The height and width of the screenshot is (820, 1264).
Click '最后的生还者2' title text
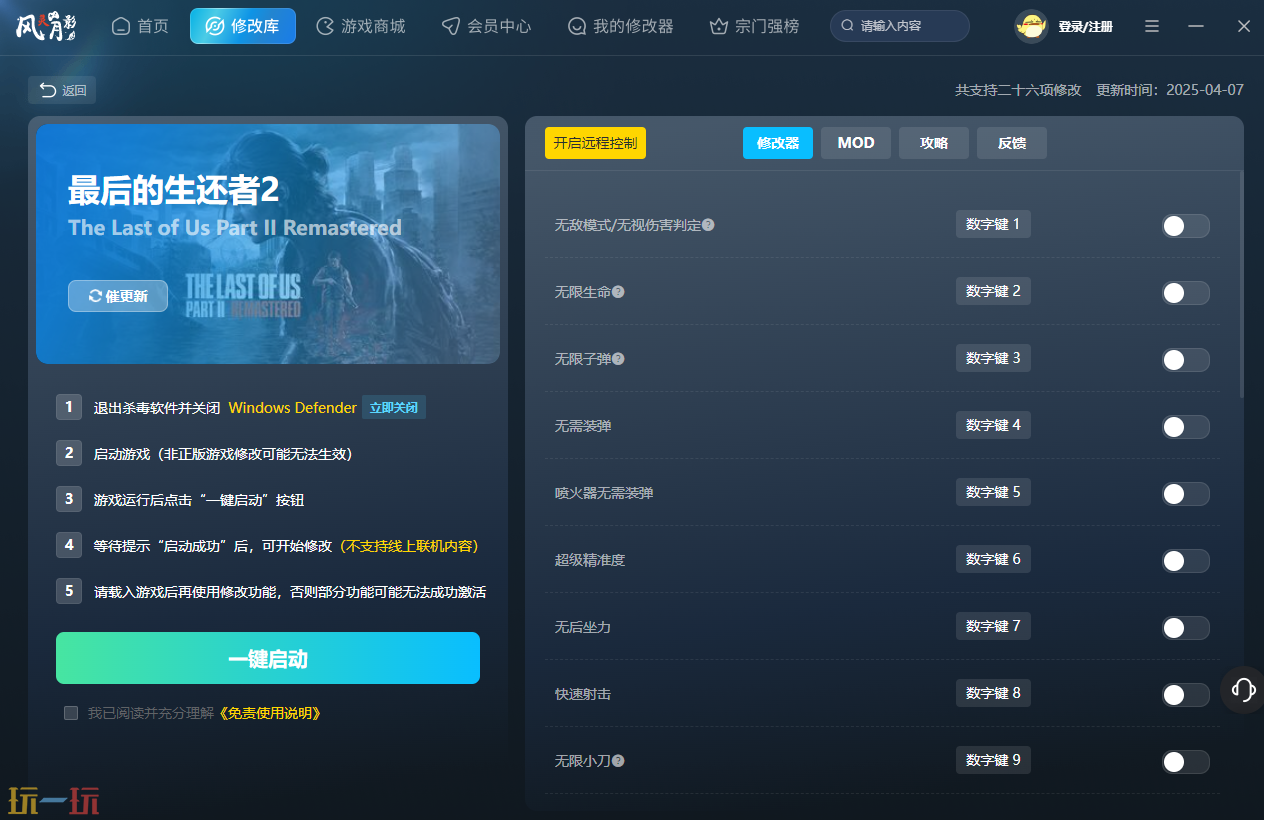173,190
